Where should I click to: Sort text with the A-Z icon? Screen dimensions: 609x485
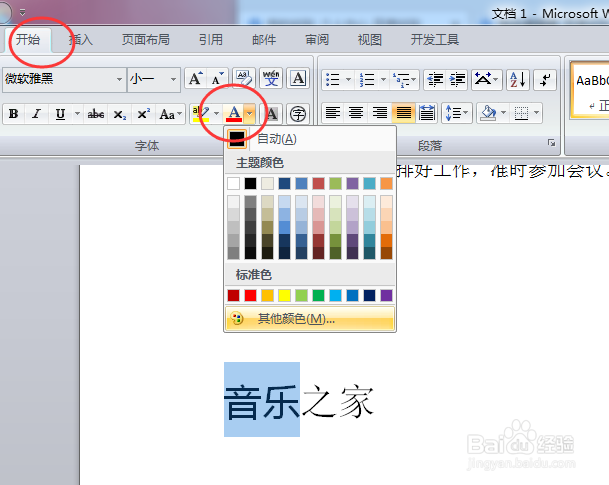click(518, 80)
